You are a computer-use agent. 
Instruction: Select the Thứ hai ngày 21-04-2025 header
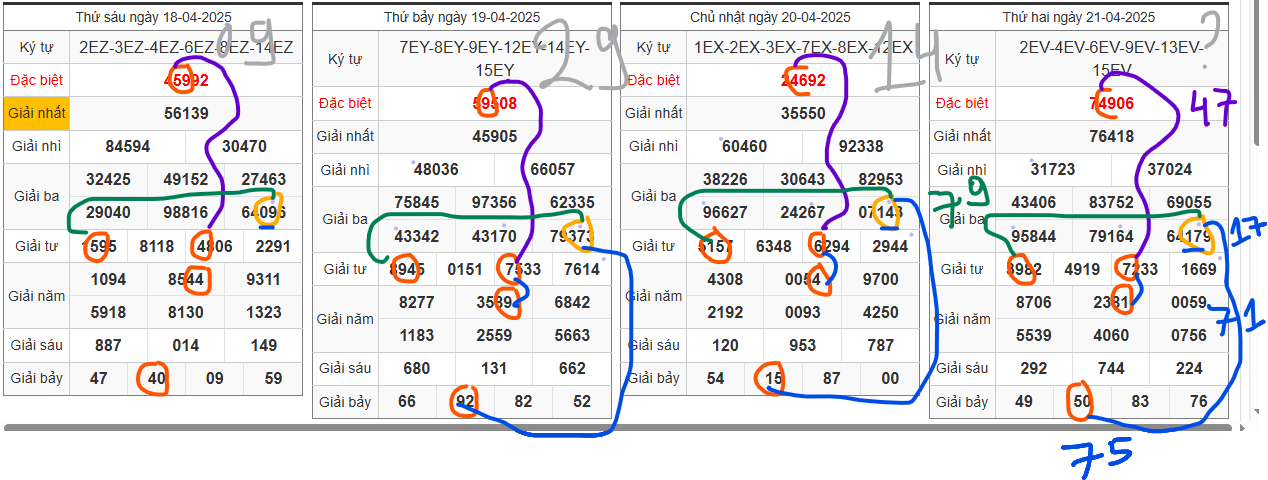[x=1078, y=18]
